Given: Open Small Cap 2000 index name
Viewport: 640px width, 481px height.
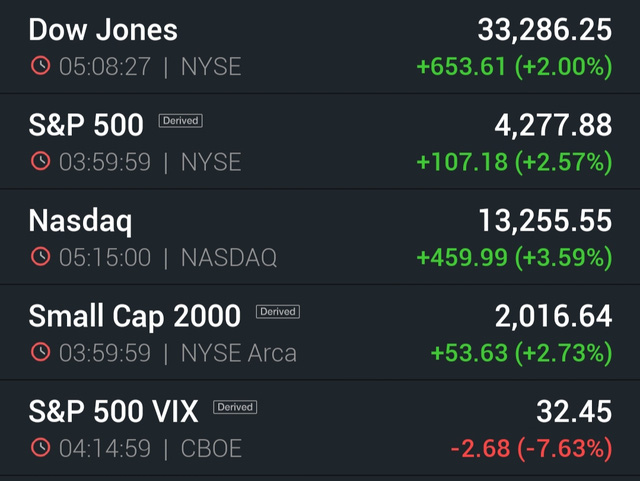Looking at the screenshot, I should pos(135,316).
